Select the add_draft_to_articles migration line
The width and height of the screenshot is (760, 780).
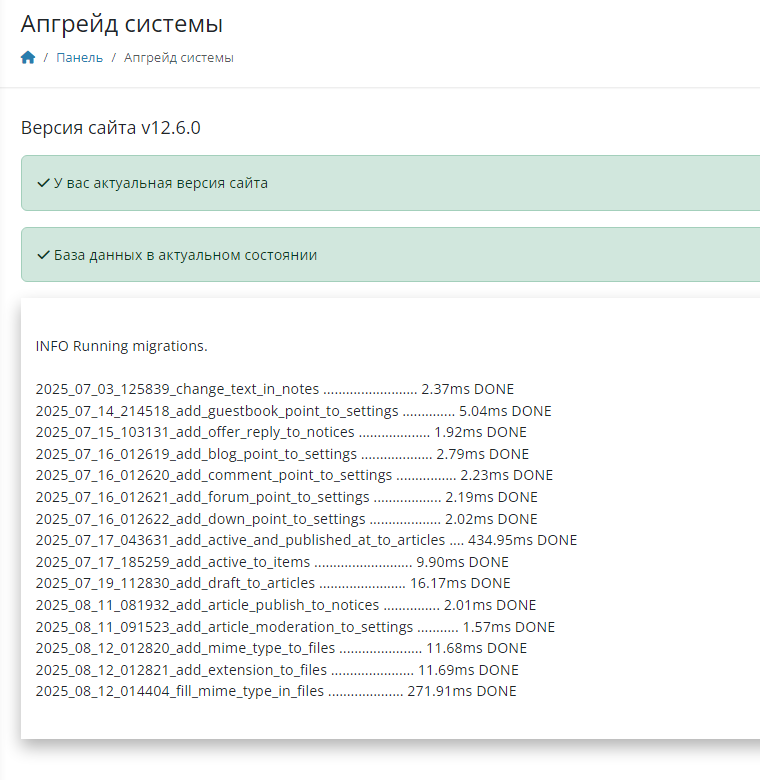point(273,583)
